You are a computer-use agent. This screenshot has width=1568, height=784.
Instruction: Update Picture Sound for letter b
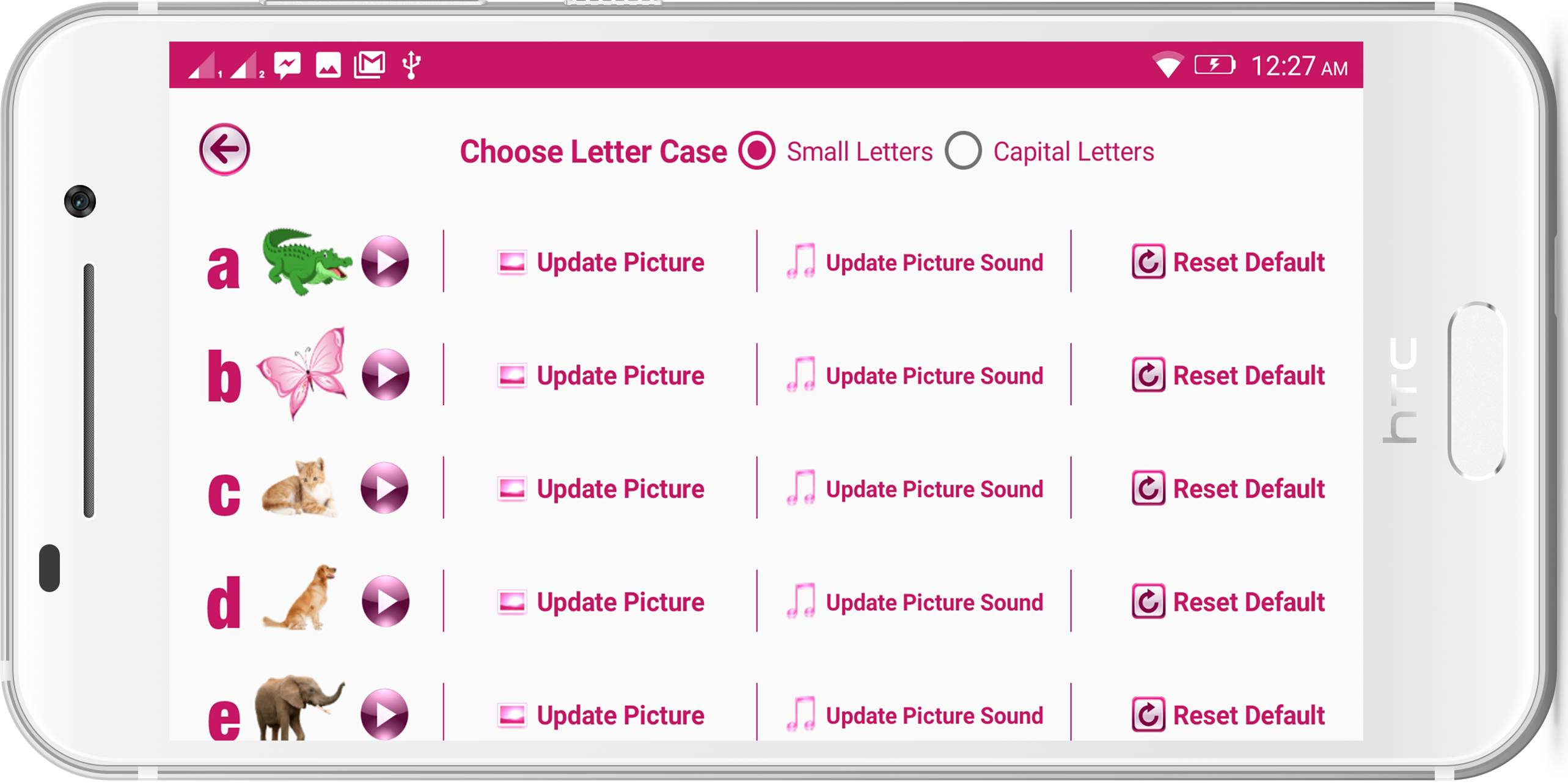(x=915, y=375)
